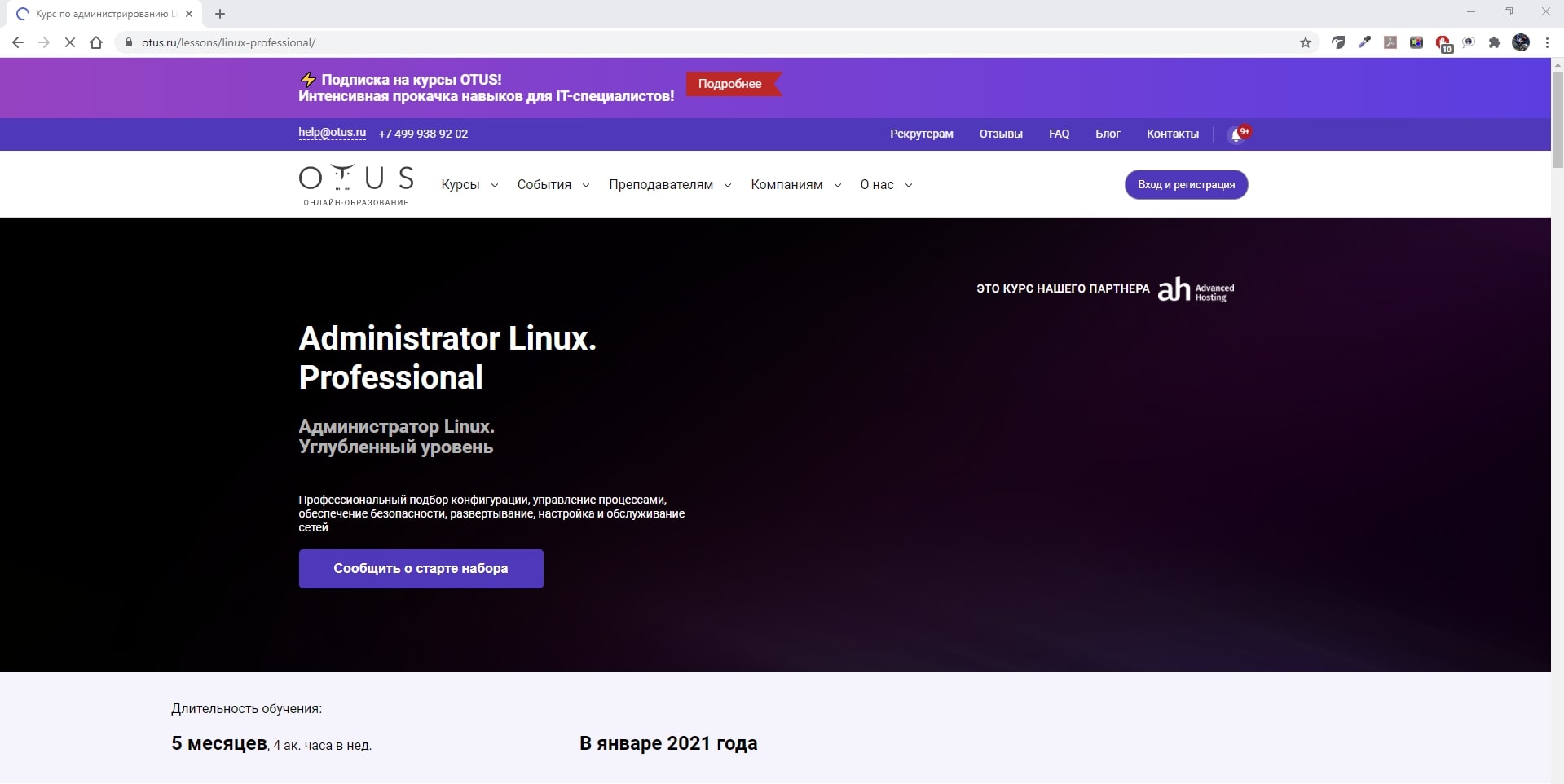Viewport: 1564px width, 784px height.
Task: Click the 'В январе 2021 года' text
Action: pyautogui.click(x=668, y=743)
